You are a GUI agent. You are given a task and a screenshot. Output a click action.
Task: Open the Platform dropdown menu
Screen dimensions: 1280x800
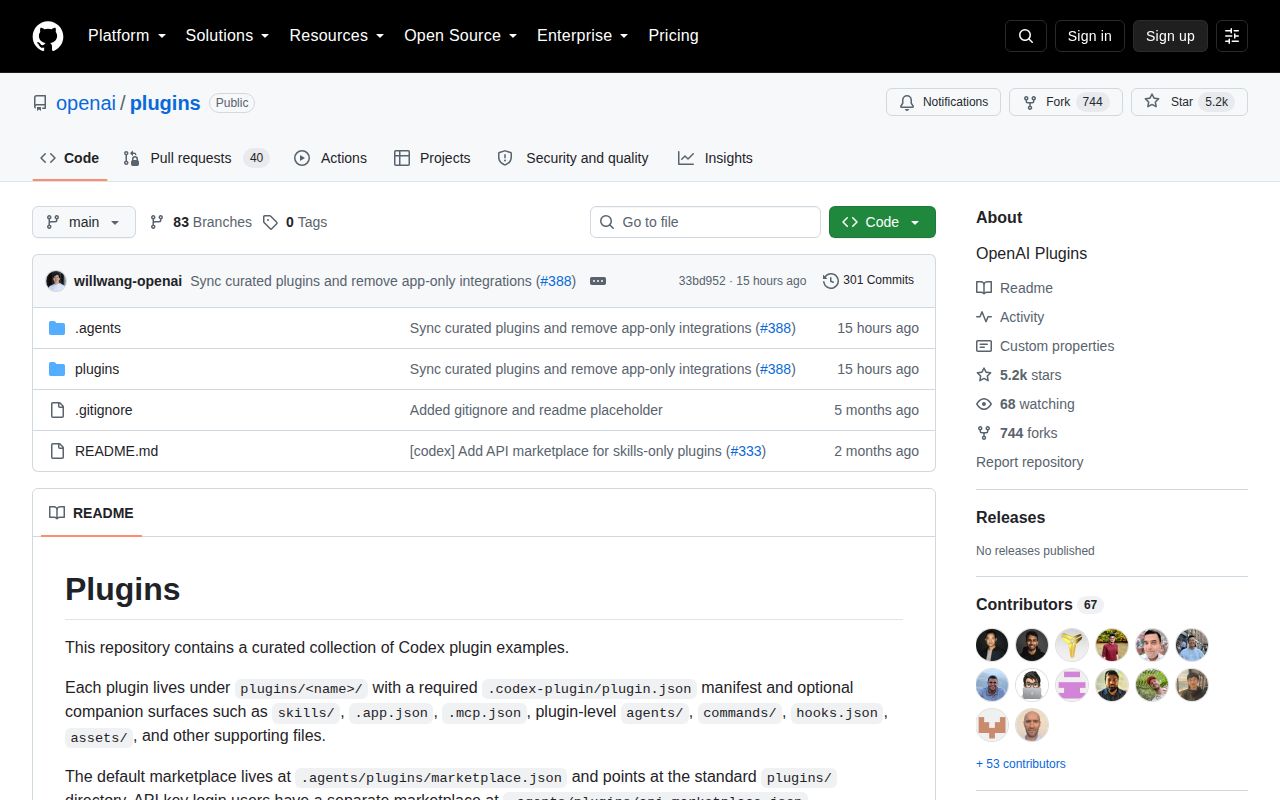pyautogui.click(x=126, y=36)
